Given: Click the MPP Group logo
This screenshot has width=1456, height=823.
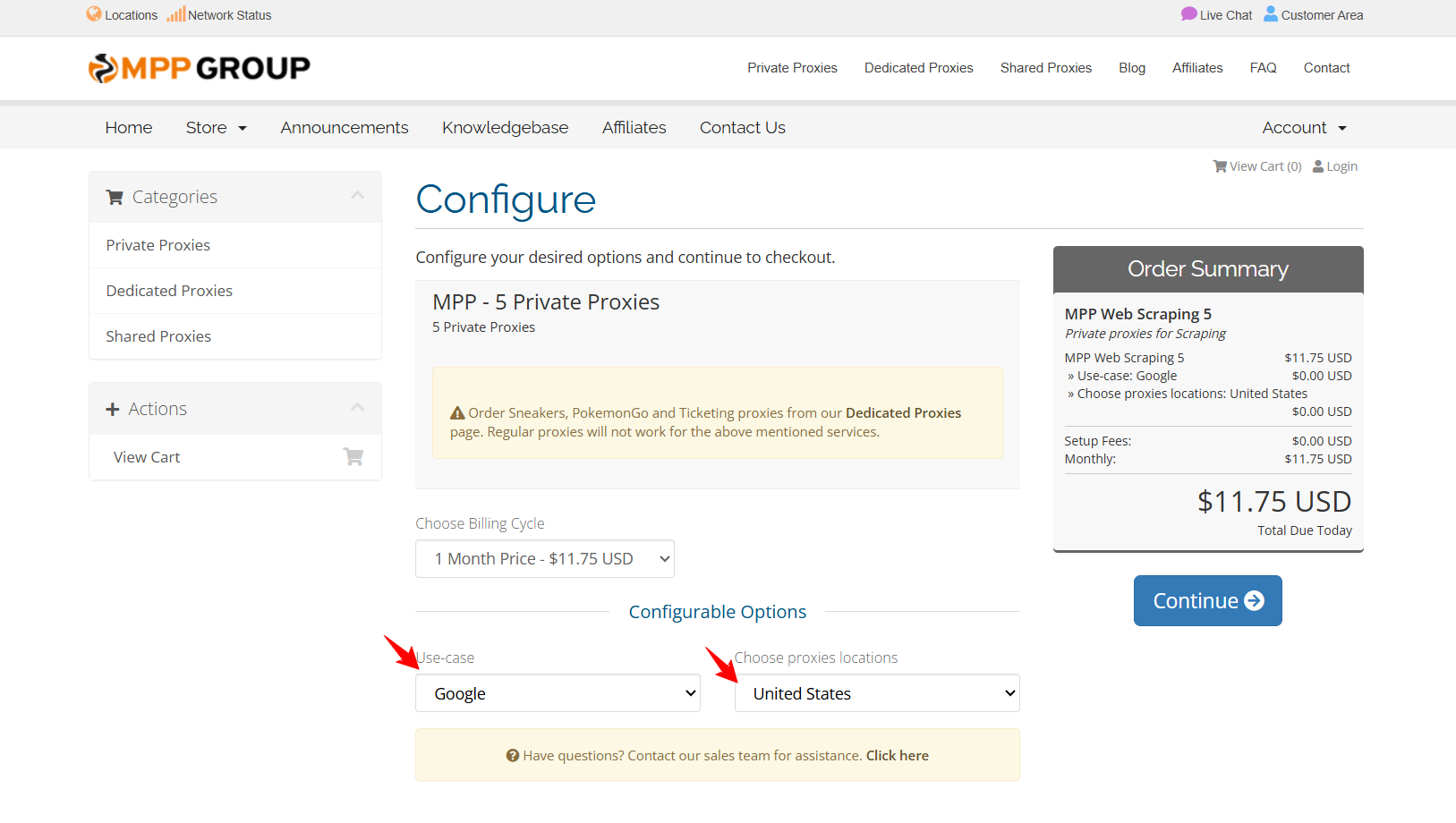Looking at the screenshot, I should click(200, 68).
